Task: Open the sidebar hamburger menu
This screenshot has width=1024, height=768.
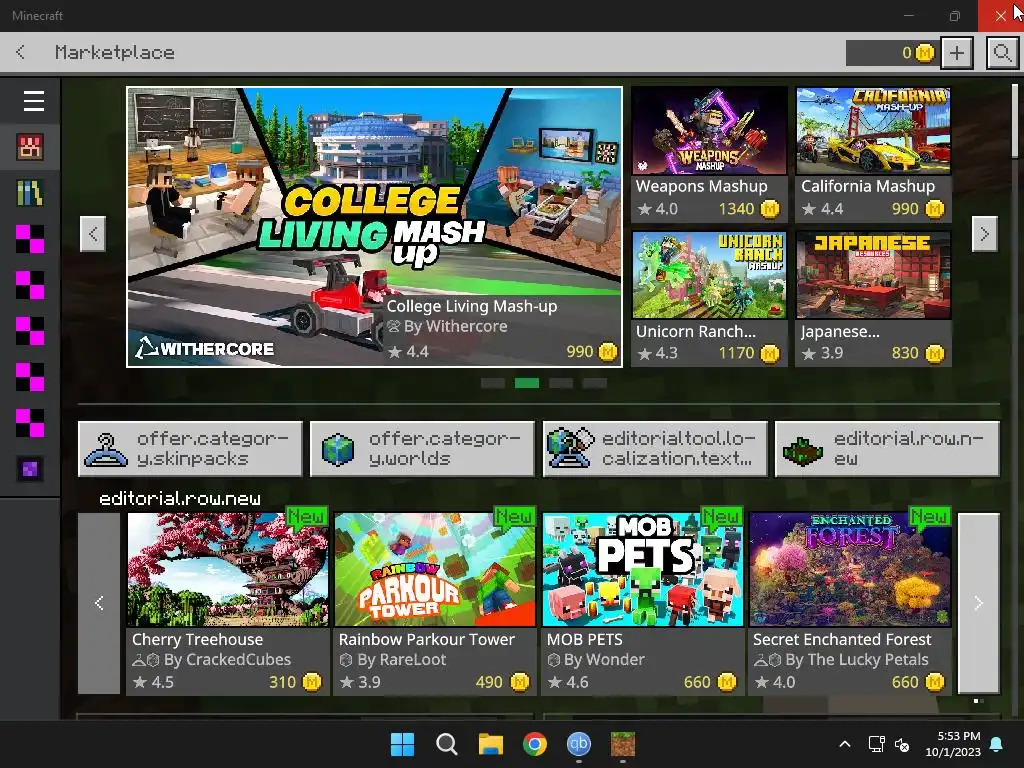Action: coord(33,101)
